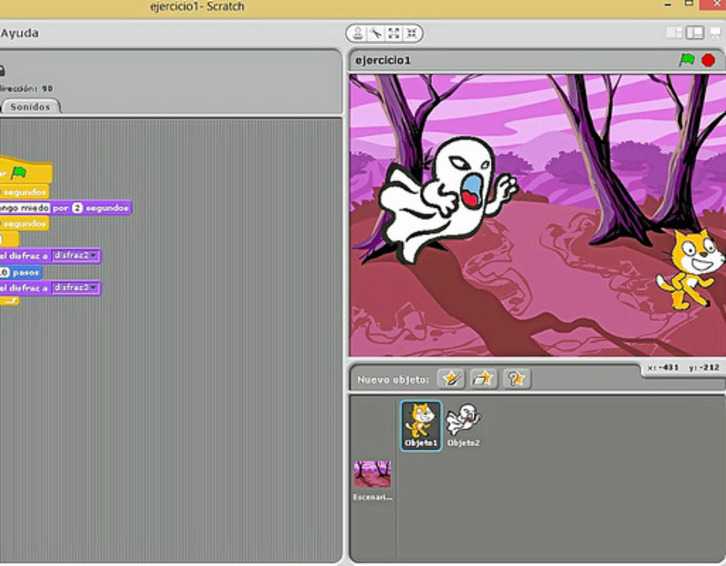The height and width of the screenshot is (566, 726).
Task: Select the Objeto1 cat sprite thumbnail
Action: tap(421, 424)
